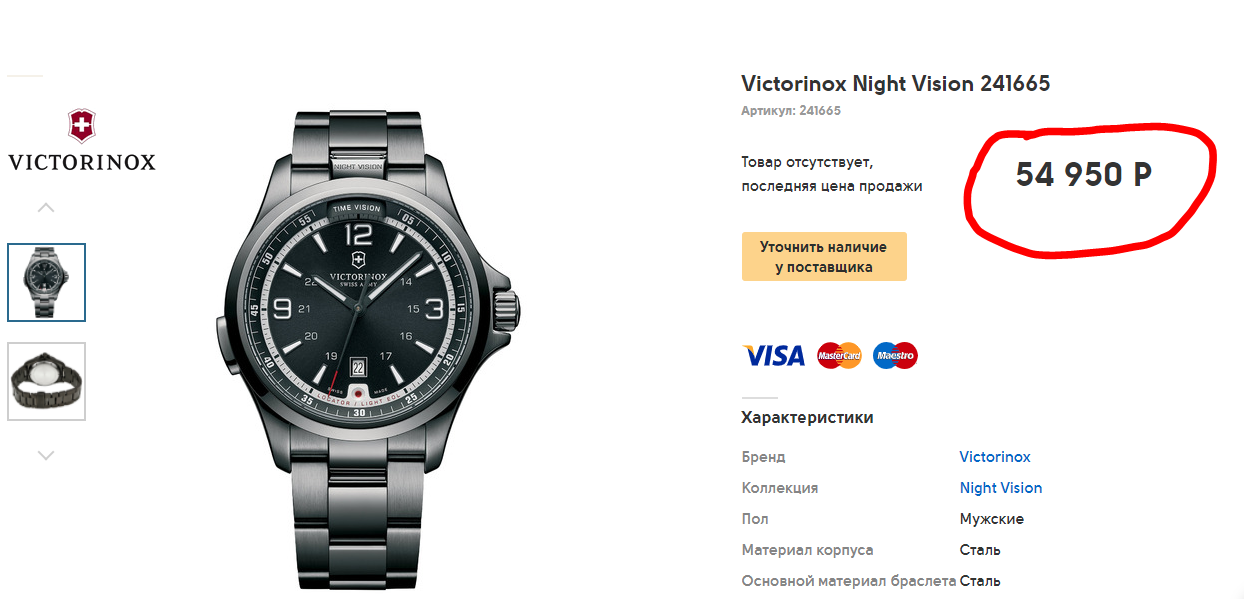Click the Мужские gender value
1244x599 pixels.
tap(992, 519)
